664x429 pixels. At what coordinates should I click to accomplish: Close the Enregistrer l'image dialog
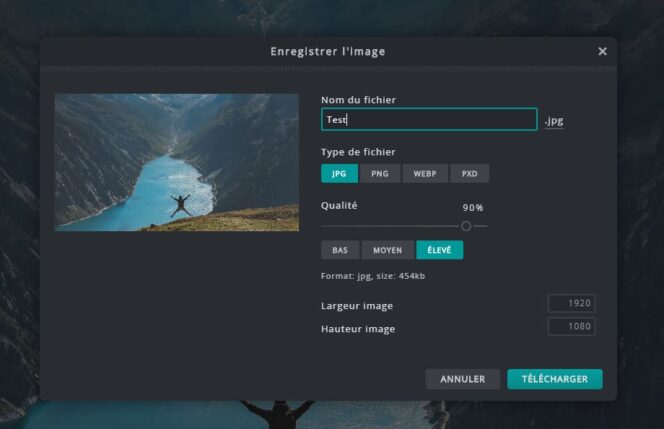602,51
